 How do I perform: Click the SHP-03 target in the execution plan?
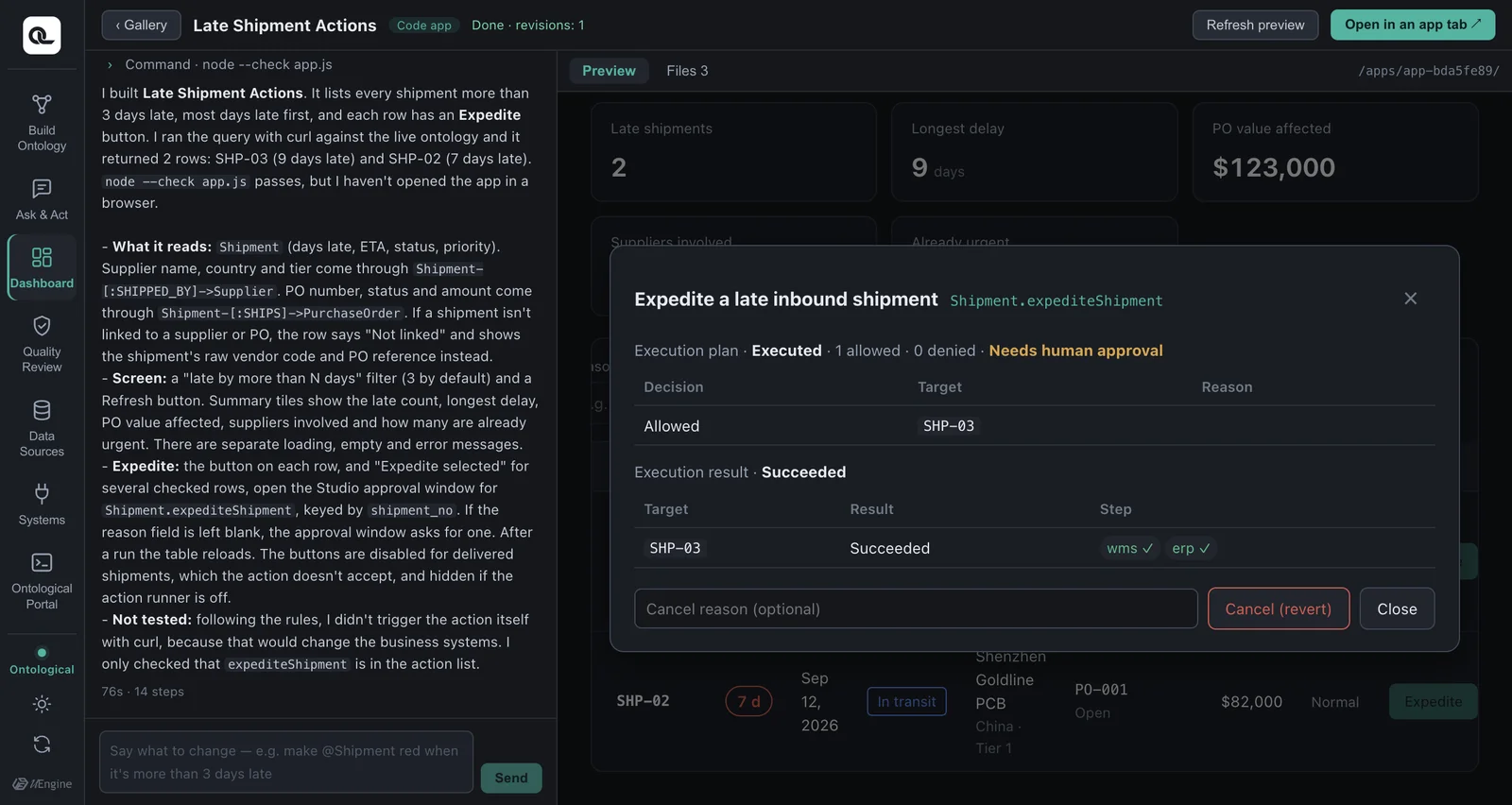point(948,426)
